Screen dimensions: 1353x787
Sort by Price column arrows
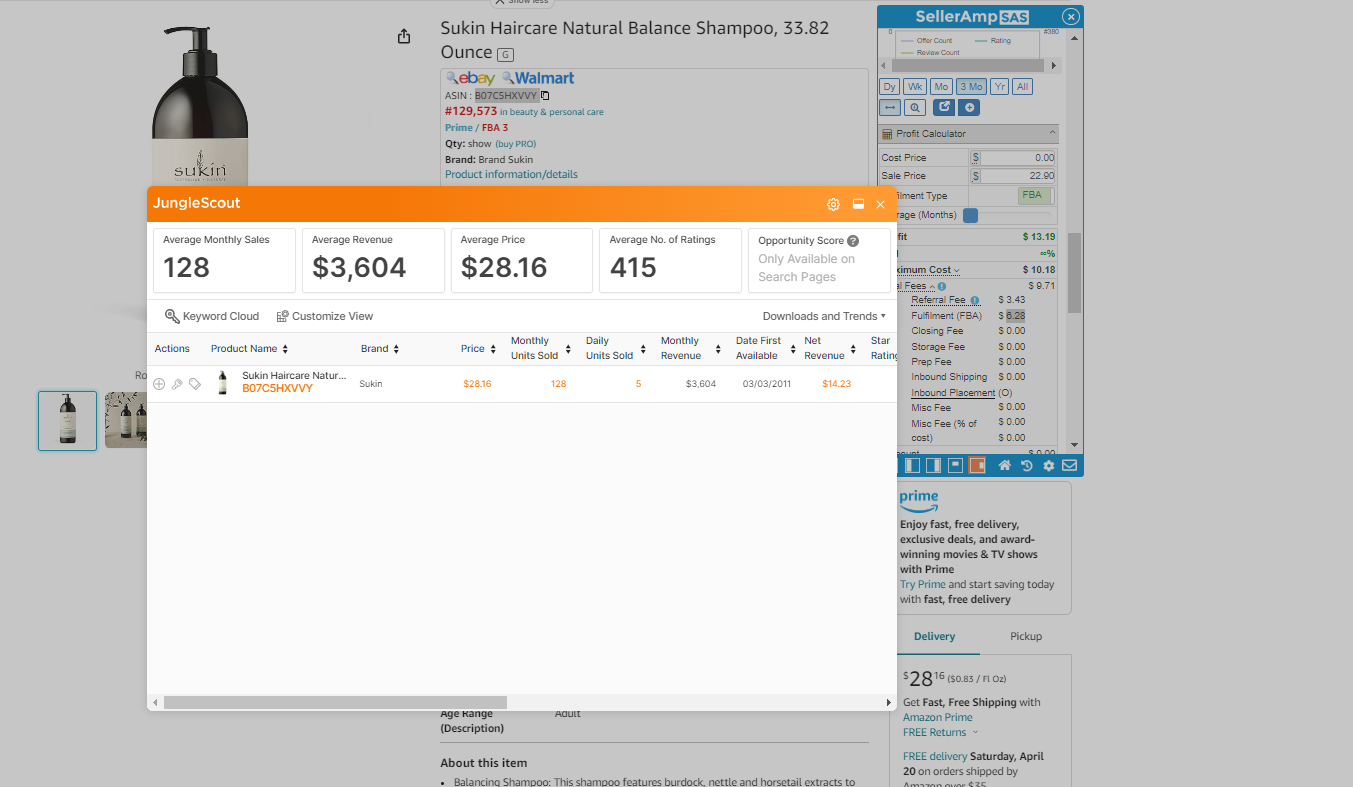tap(493, 349)
